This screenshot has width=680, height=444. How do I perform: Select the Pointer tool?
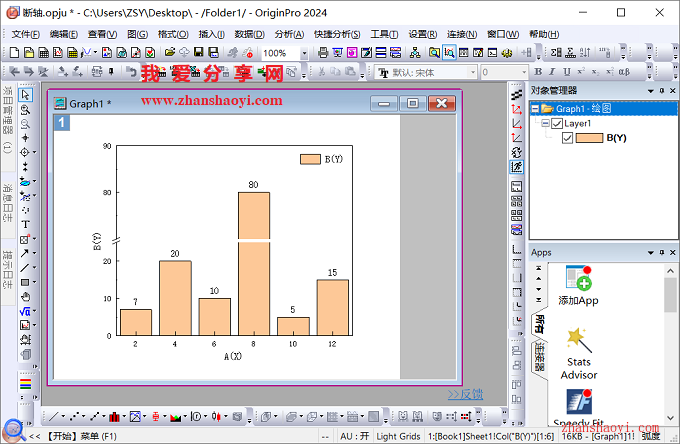[26, 95]
